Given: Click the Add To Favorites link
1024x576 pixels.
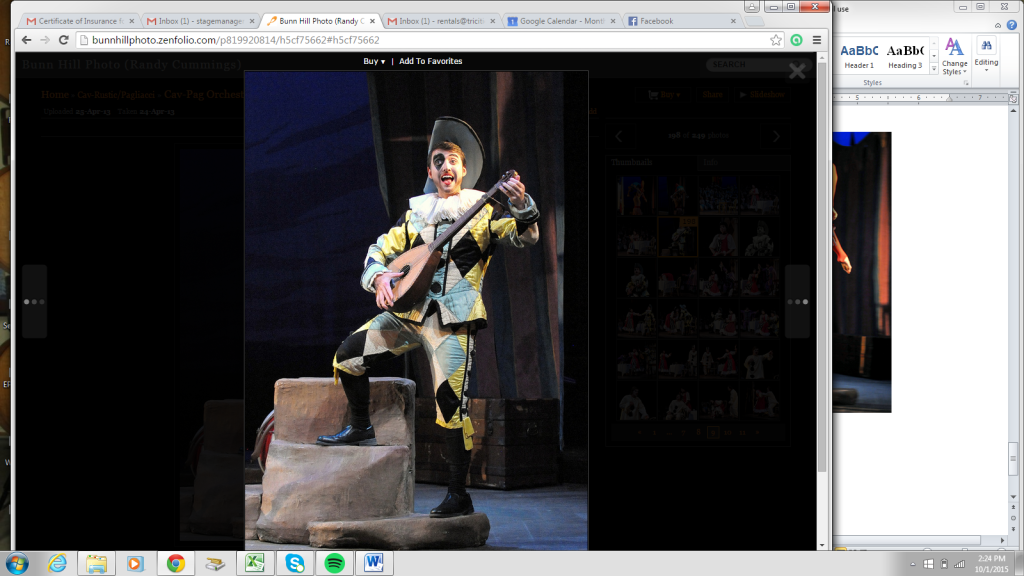Looking at the screenshot, I should pyautogui.click(x=430, y=61).
